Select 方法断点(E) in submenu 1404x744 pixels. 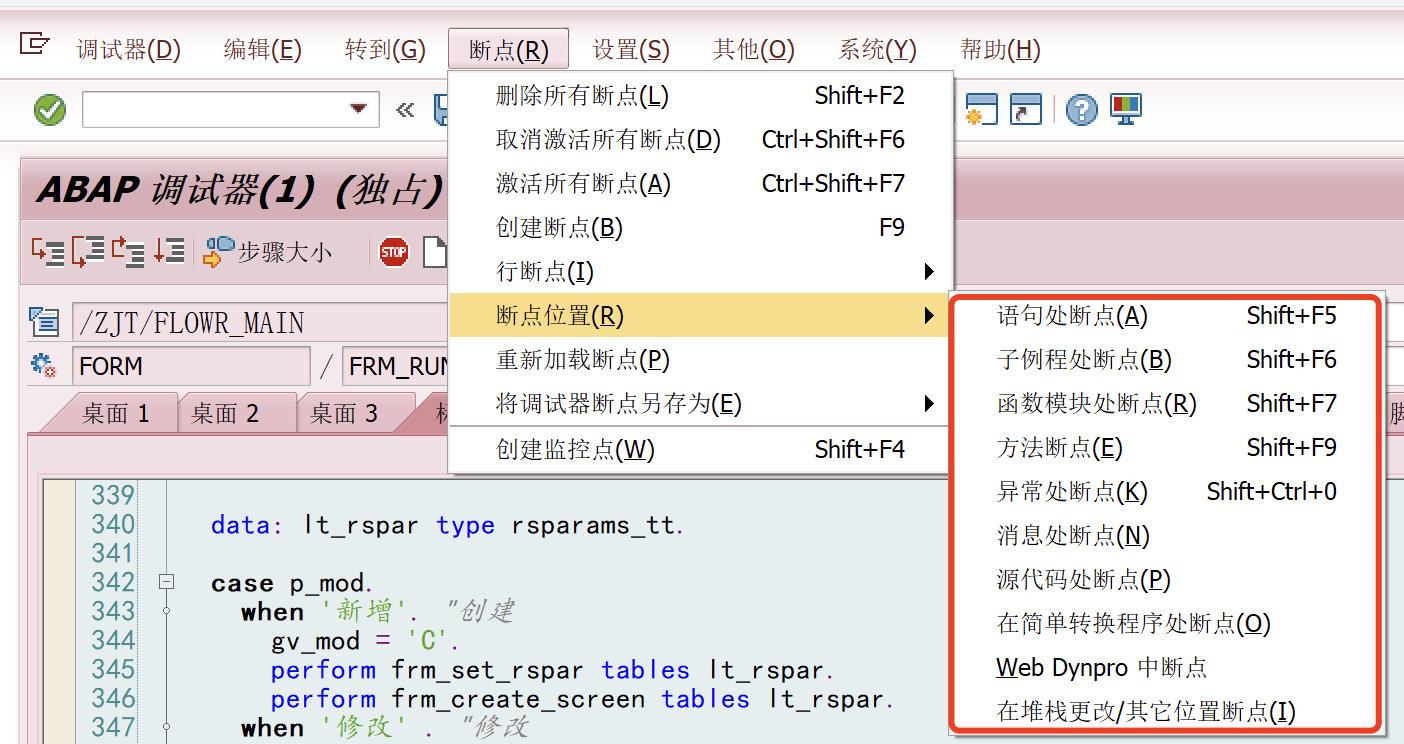click(1166, 448)
